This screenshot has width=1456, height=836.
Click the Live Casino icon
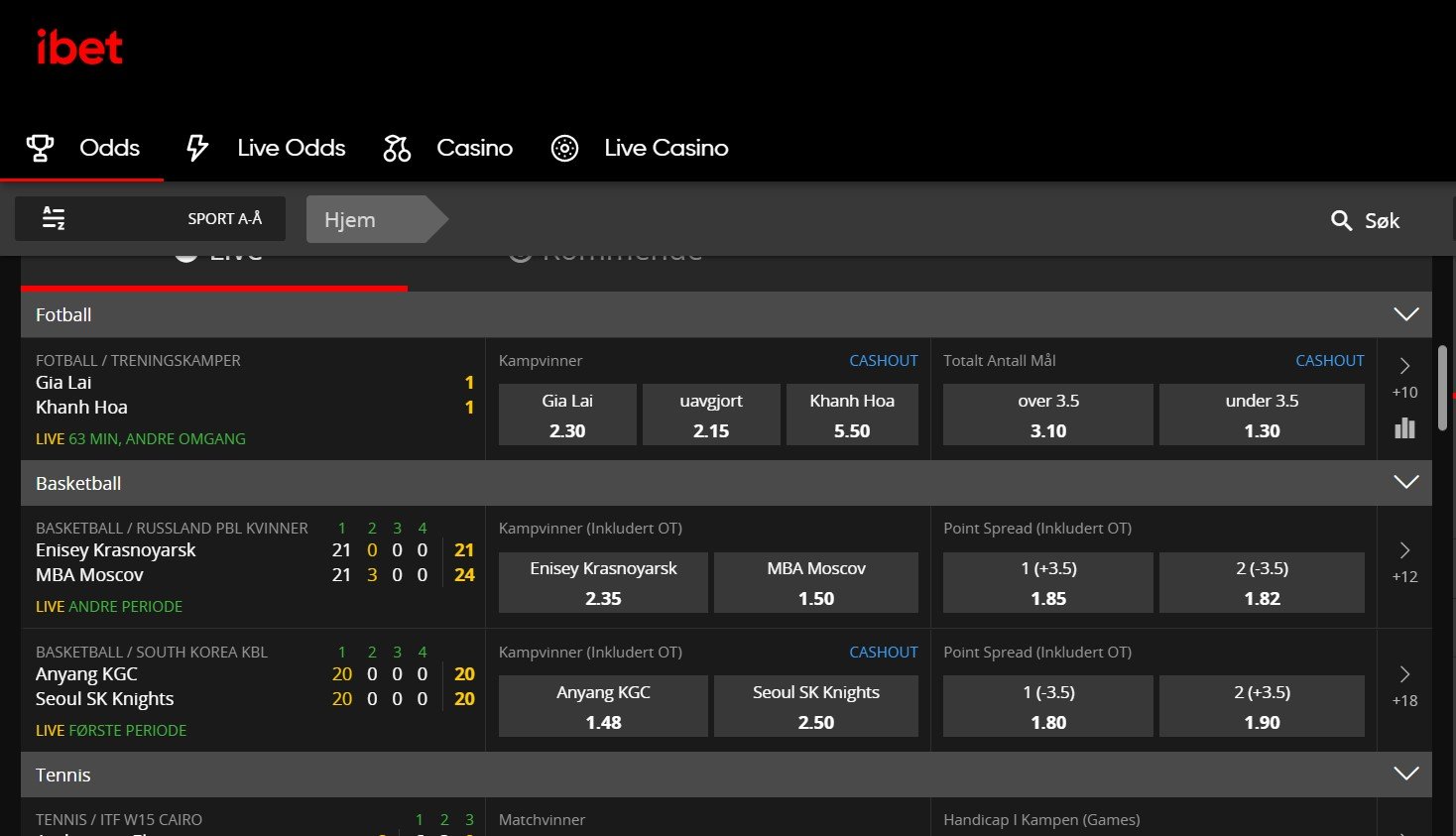tap(563, 147)
